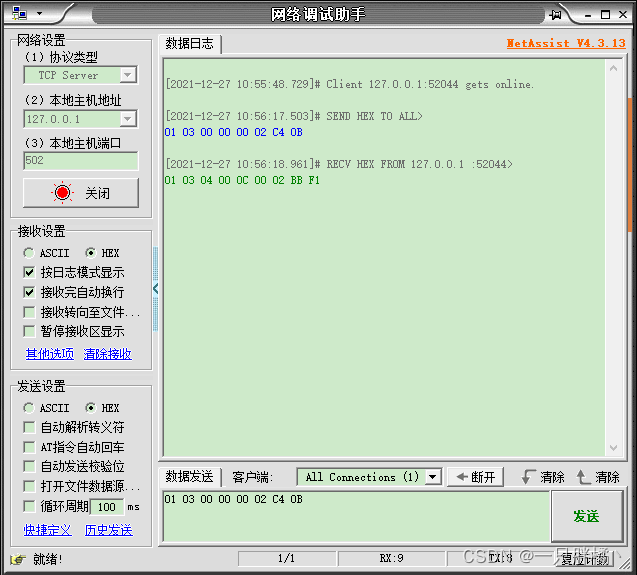Click the SEND HEX TO ALL log line
This screenshot has width=637, height=575.
point(294,116)
